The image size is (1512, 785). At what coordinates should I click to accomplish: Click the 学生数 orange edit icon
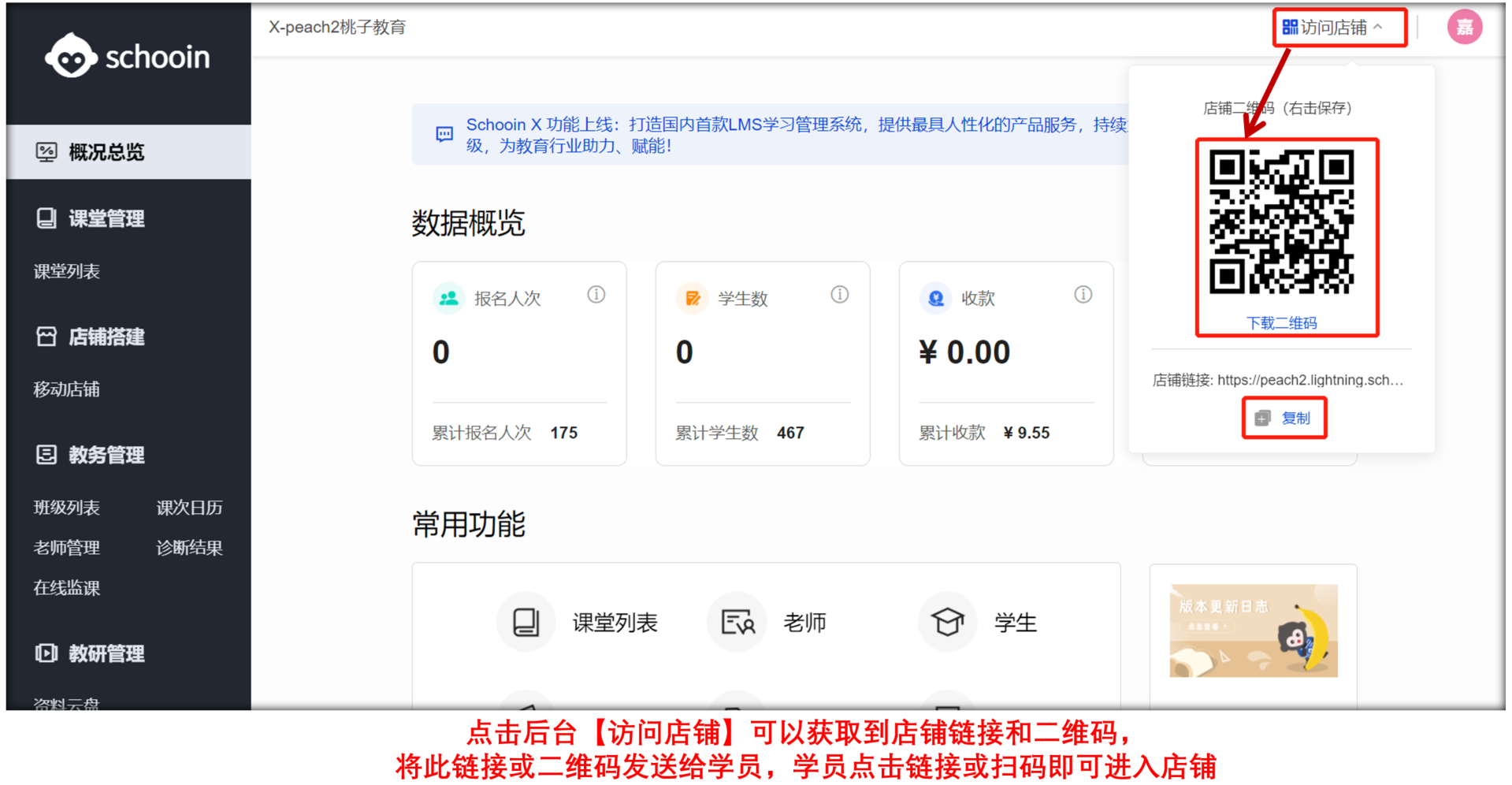(693, 299)
